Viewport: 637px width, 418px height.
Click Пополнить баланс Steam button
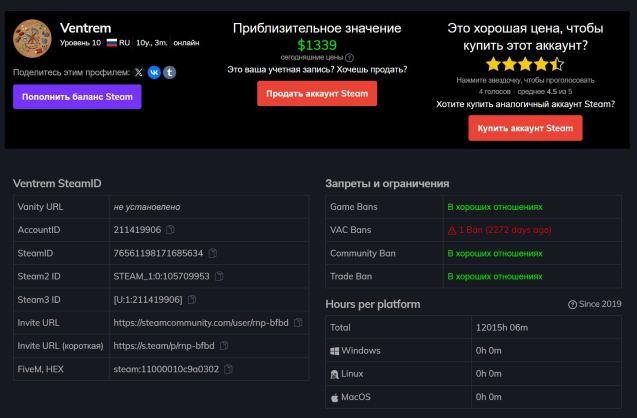[x=77, y=97]
